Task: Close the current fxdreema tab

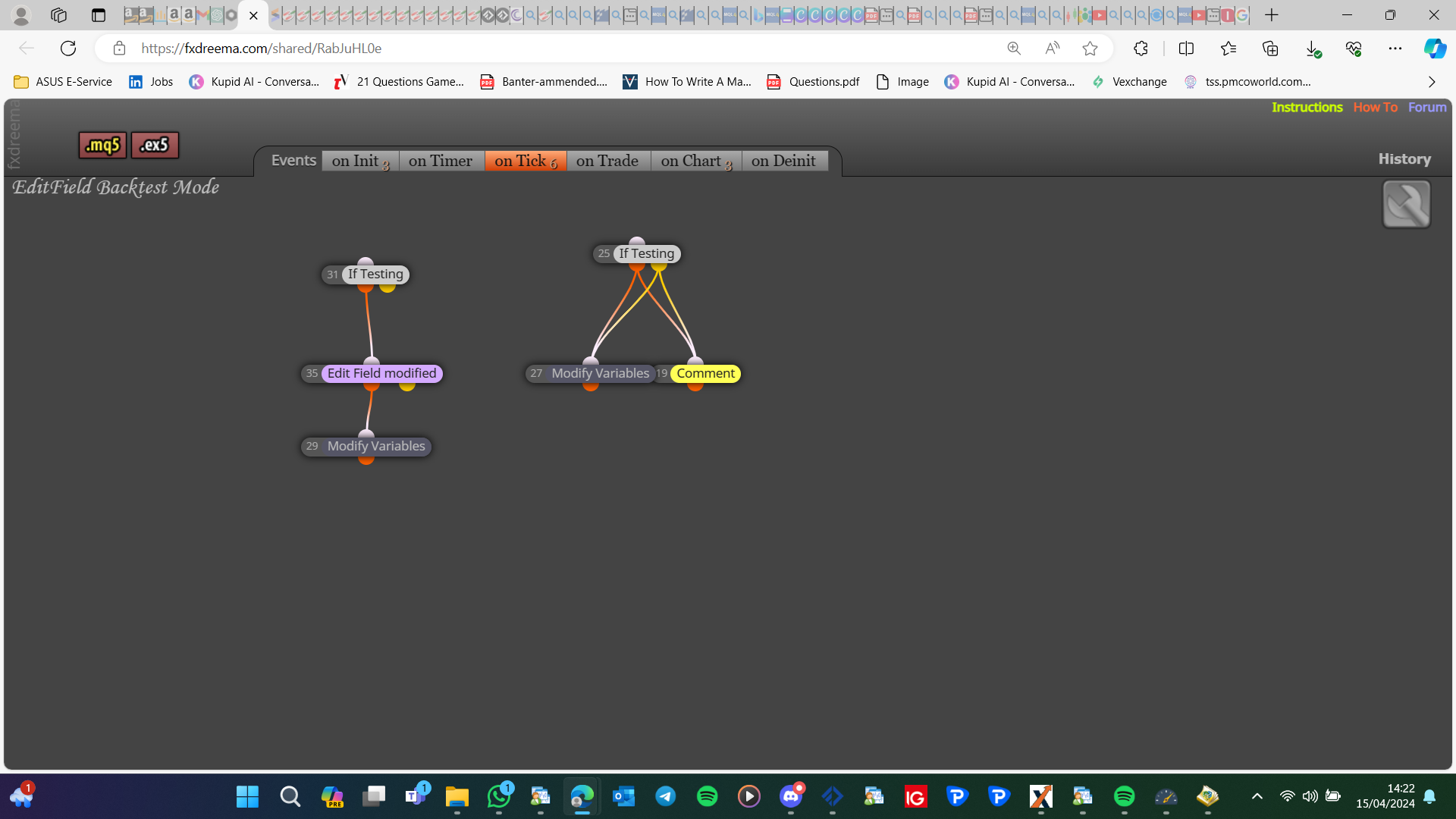Action: [x=253, y=15]
